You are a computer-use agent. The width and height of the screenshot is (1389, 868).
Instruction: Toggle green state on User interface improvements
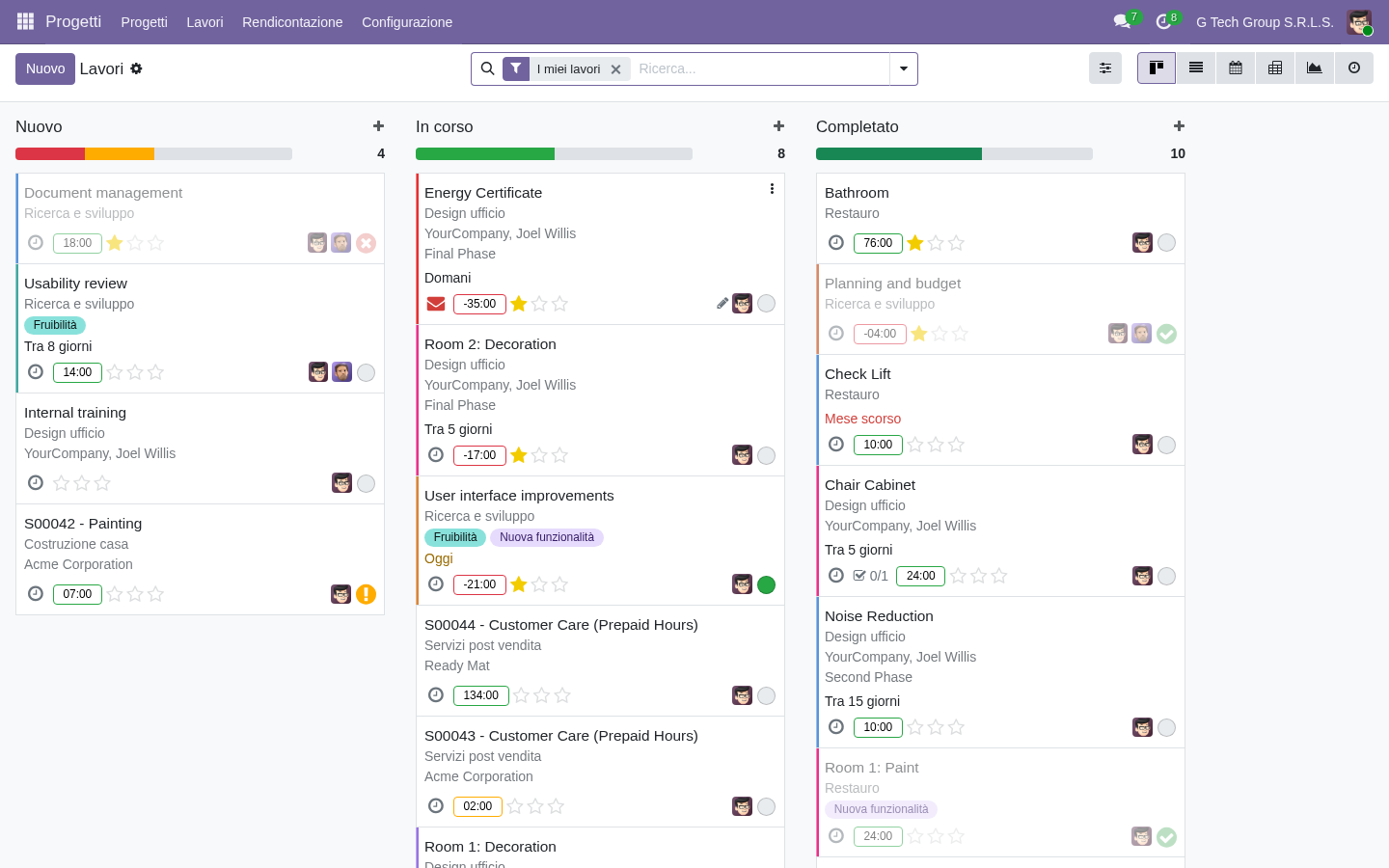click(x=767, y=584)
